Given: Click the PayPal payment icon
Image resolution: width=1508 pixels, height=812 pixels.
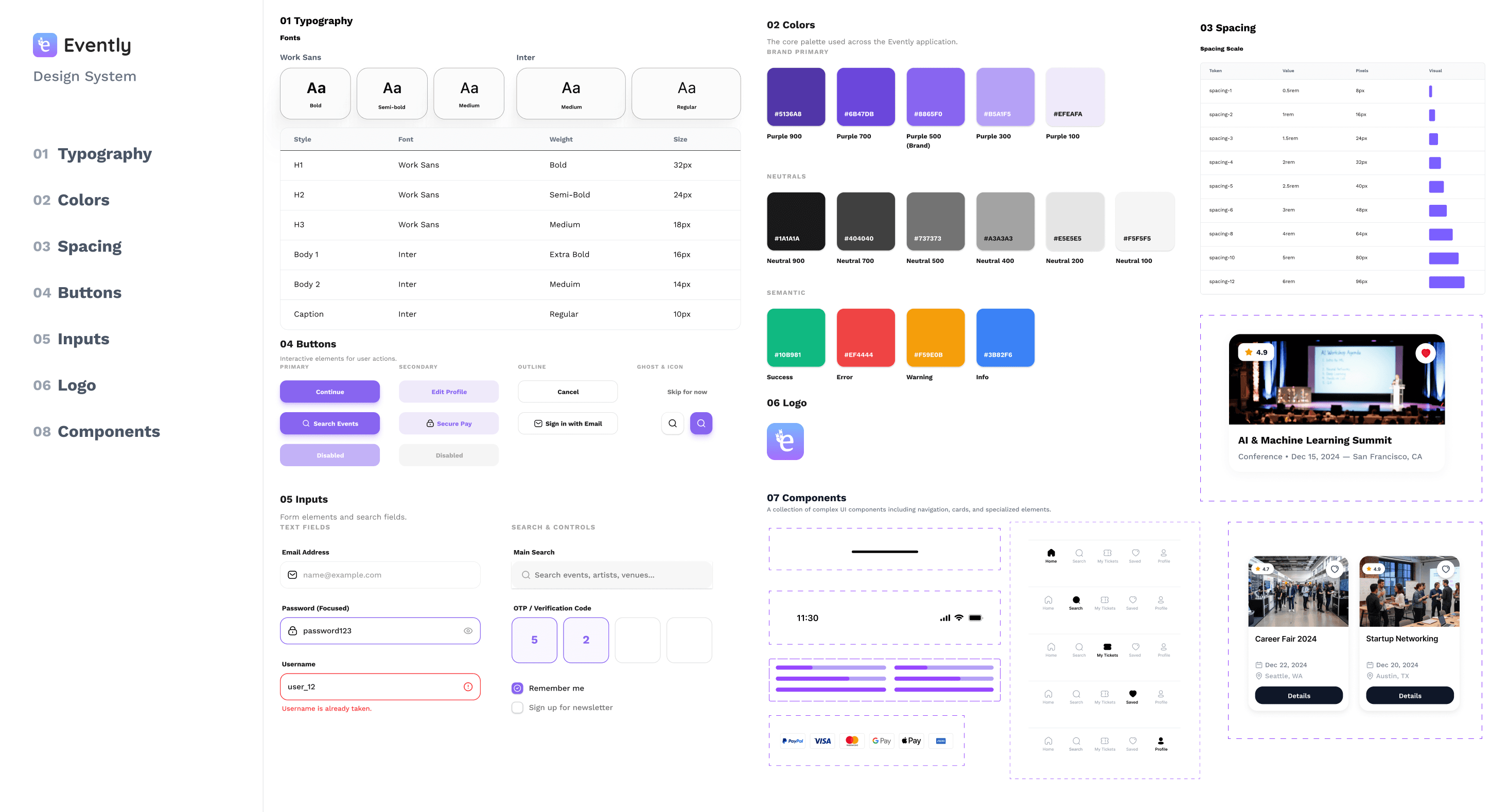Looking at the screenshot, I should tap(793, 740).
